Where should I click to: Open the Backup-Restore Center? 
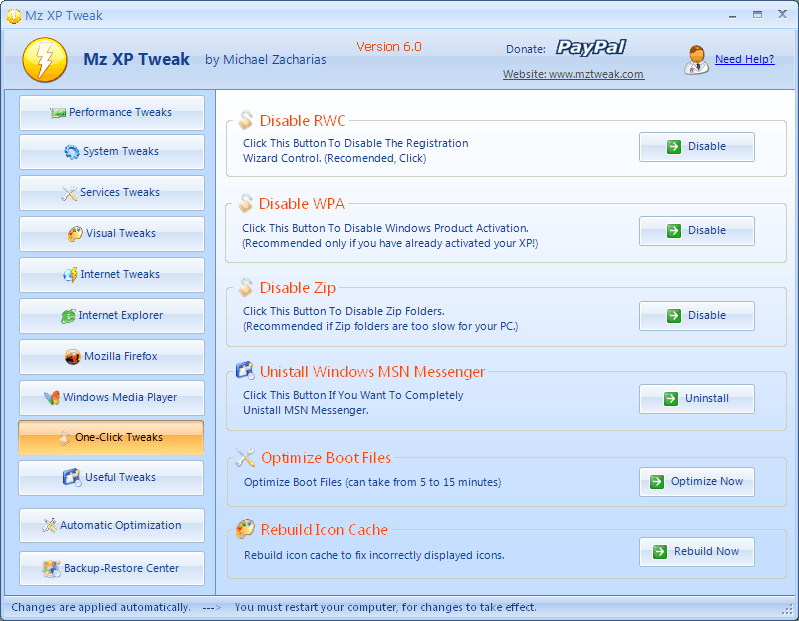click(x=112, y=568)
